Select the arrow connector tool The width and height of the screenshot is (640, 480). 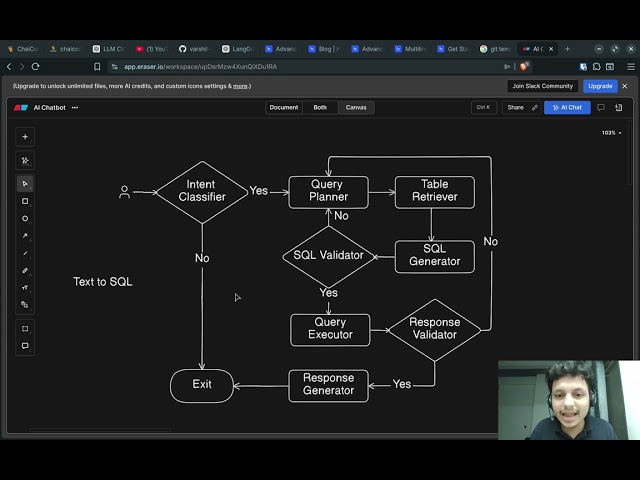pos(25,236)
